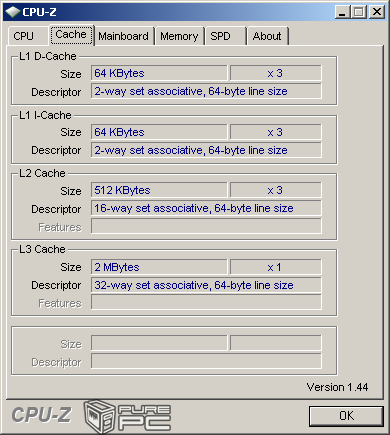Click the CPU-Z logo text at bottom
This screenshot has width=390, height=435.
(x=41, y=415)
